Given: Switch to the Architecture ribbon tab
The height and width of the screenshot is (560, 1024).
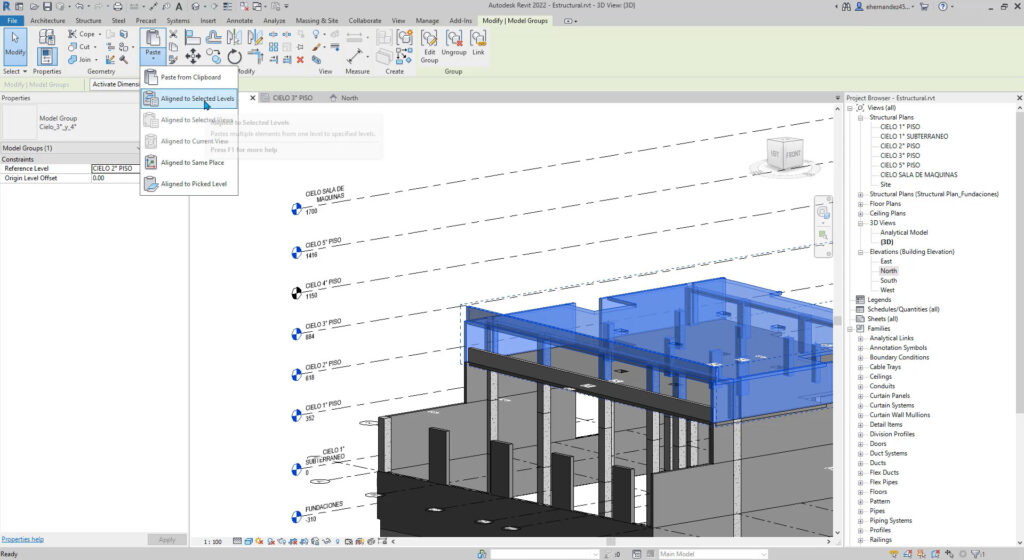Looking at the screenshot, I should tap(49, 20).
